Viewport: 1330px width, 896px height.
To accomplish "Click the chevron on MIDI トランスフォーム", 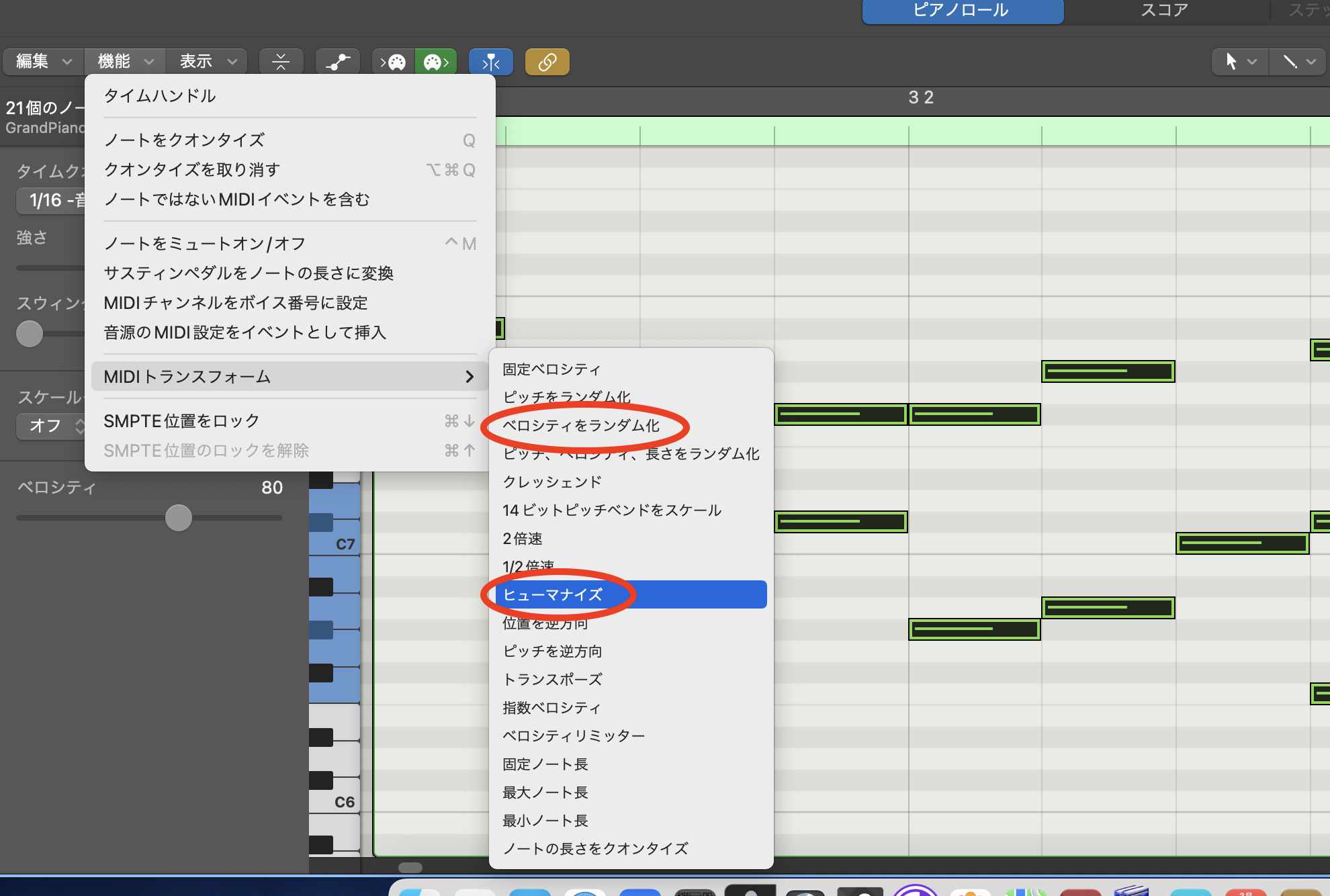I will 470,377.
